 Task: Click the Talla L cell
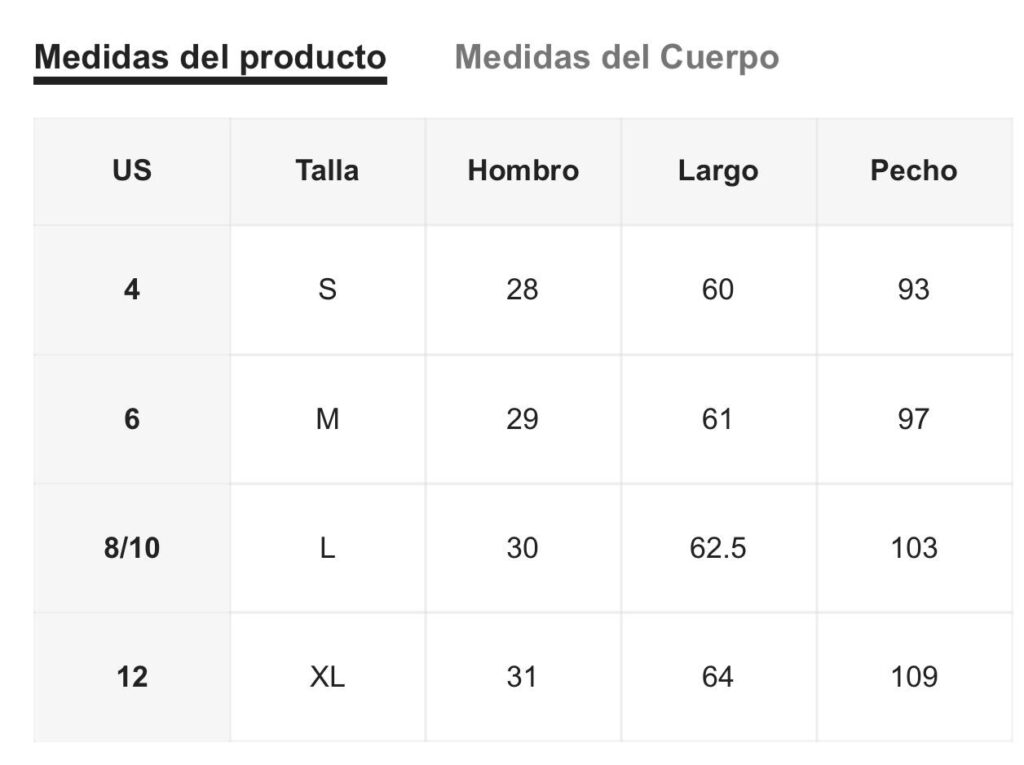(x=327, y=547)
